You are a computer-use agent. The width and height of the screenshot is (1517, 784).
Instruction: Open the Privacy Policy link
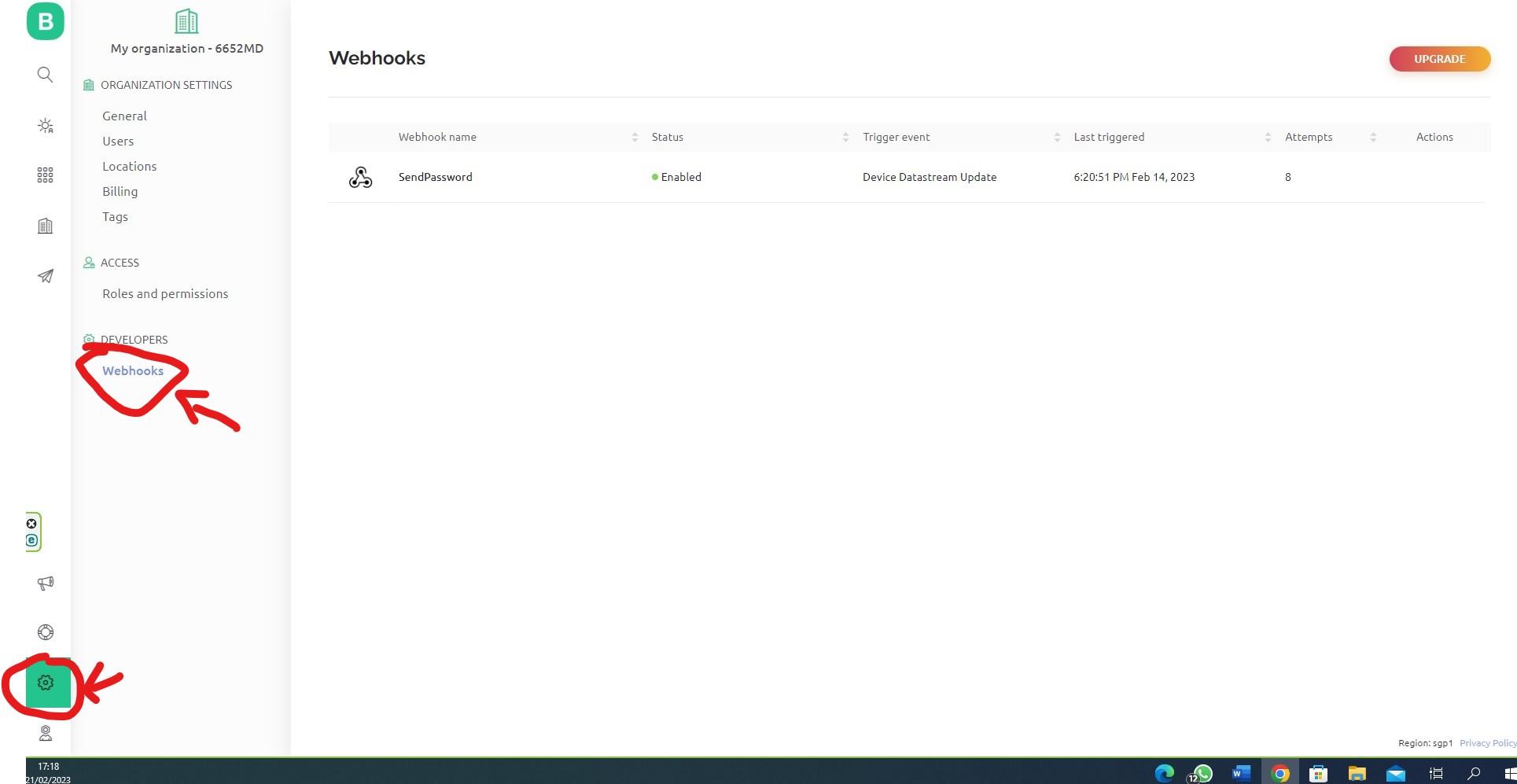tap(1488, 743)
